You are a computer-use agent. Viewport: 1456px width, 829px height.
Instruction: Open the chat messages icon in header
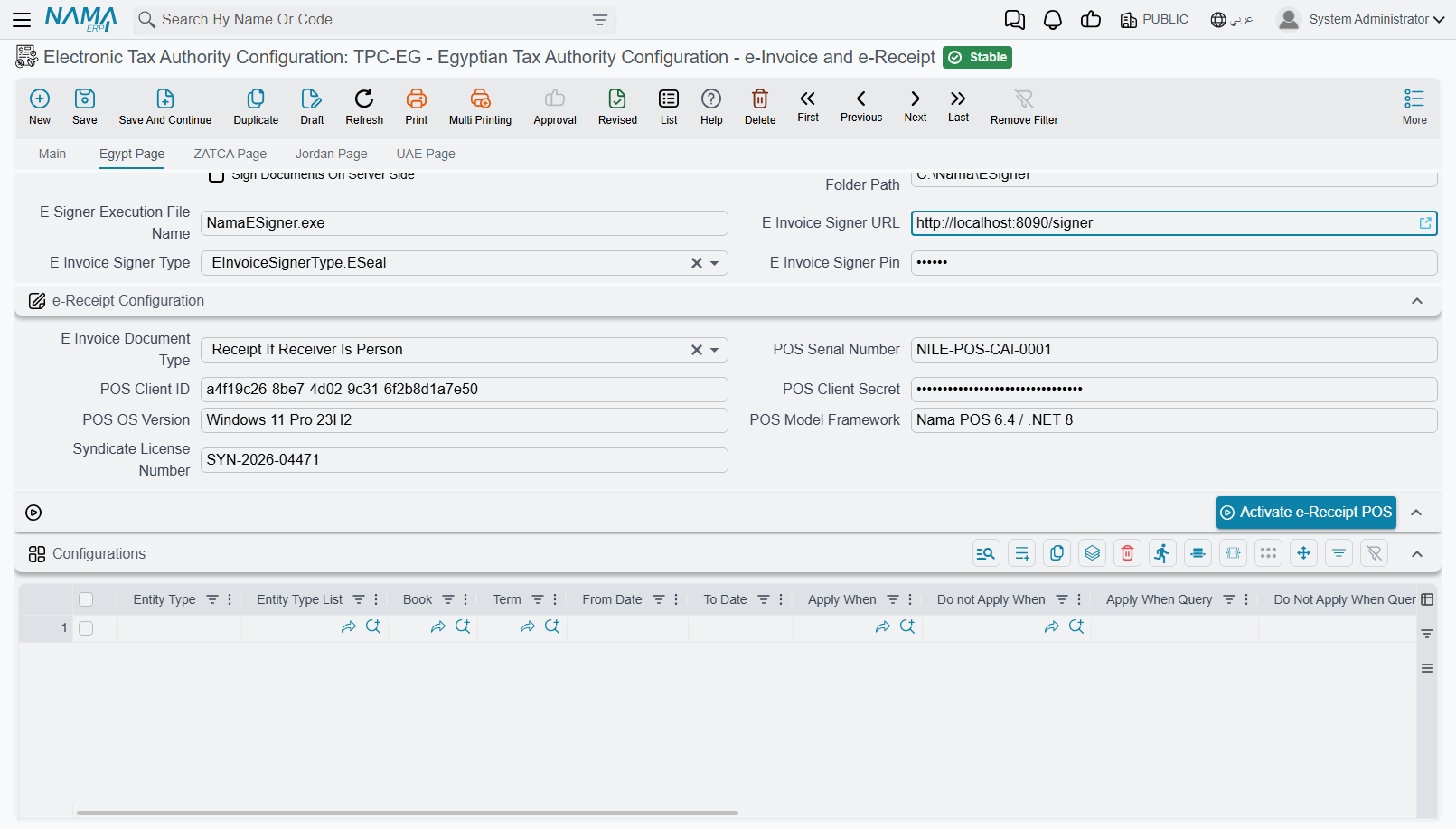1015,20
